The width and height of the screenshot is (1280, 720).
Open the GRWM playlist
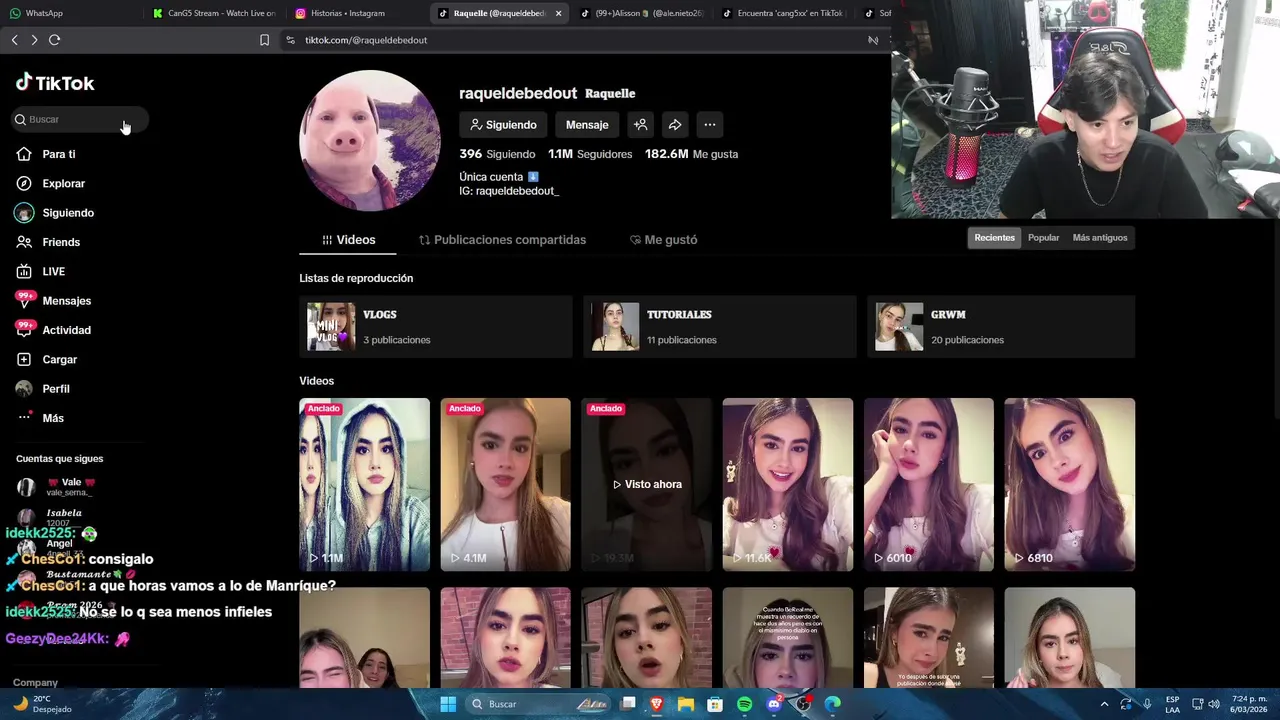point(1001,326)
